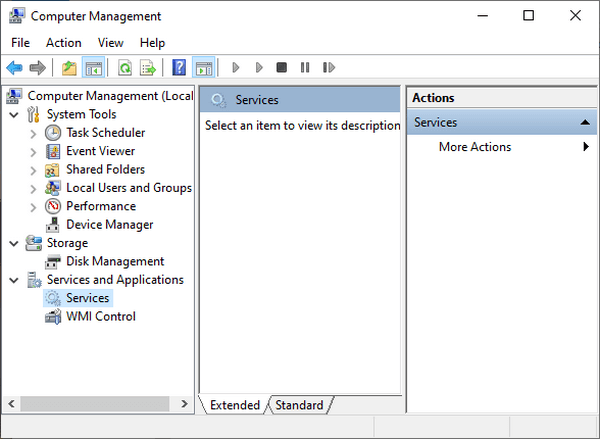
Task: Click the second Start Service play icon
Action: coord(259,68)
